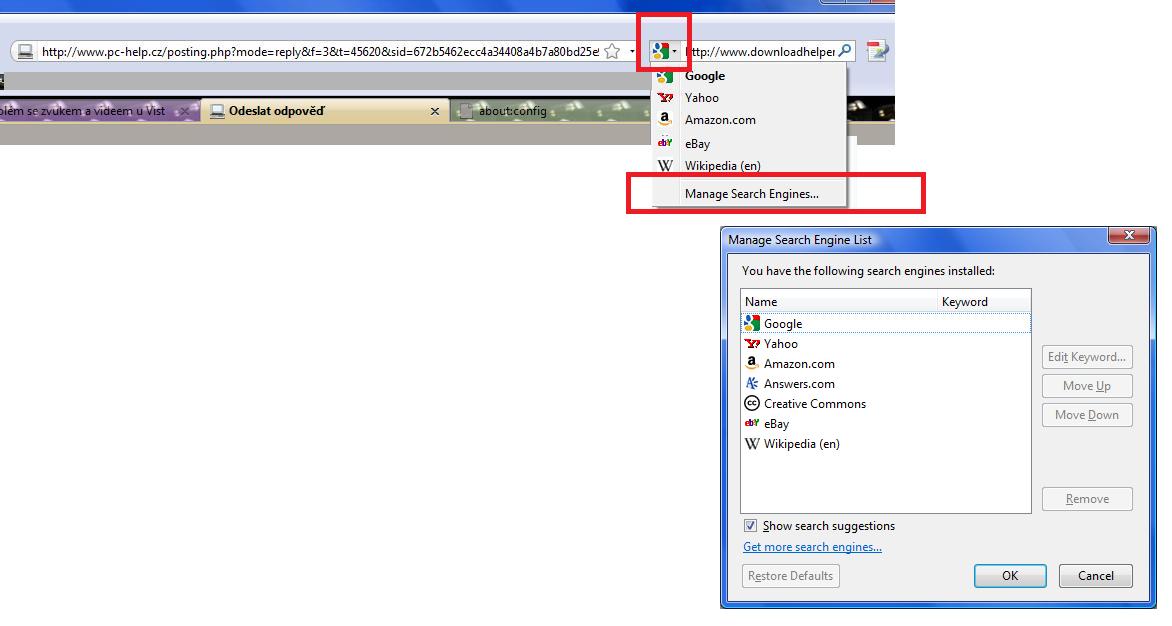
Task: Click the page icon beside the URL bar
Action: 25,52
